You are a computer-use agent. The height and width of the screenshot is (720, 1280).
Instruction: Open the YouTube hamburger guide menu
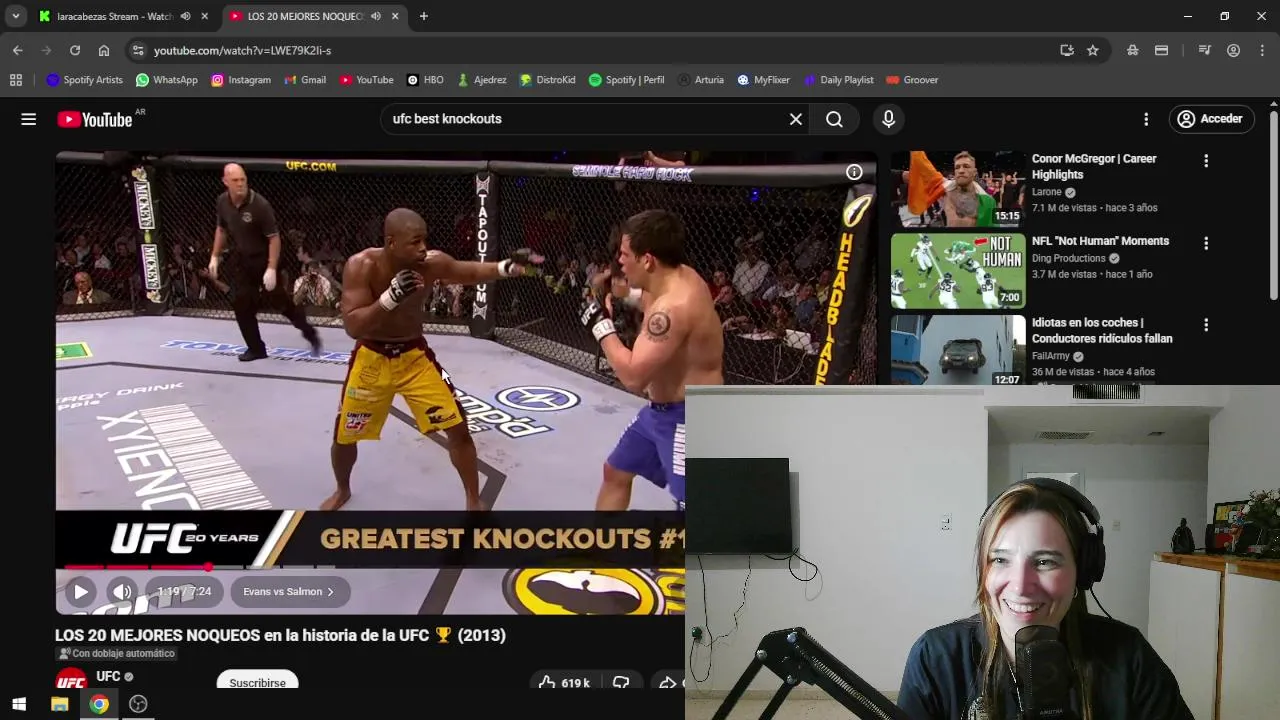click(28, 119)
